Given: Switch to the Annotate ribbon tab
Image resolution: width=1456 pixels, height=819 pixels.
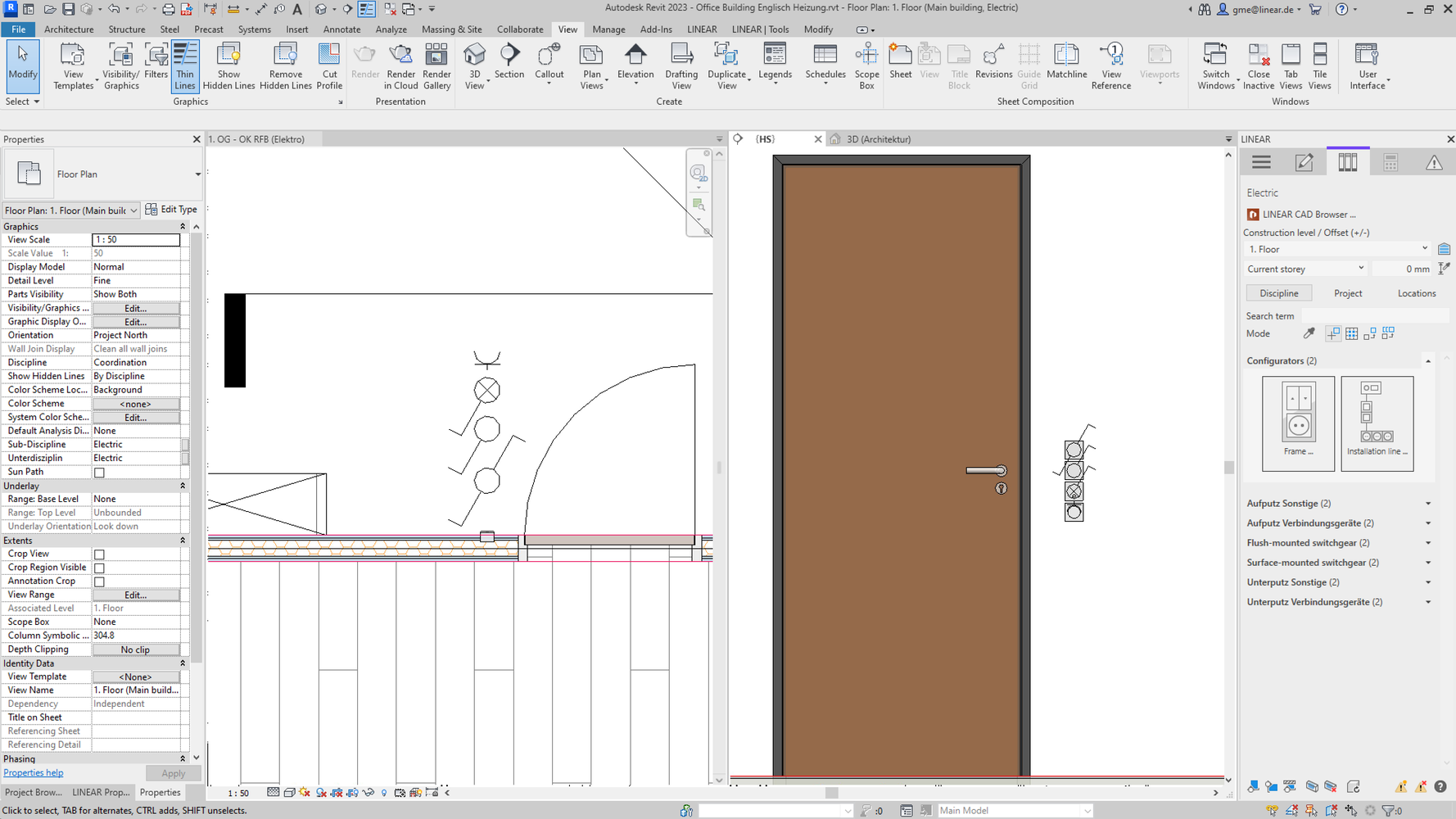Looking at the screenshot, I should point(341,29).
